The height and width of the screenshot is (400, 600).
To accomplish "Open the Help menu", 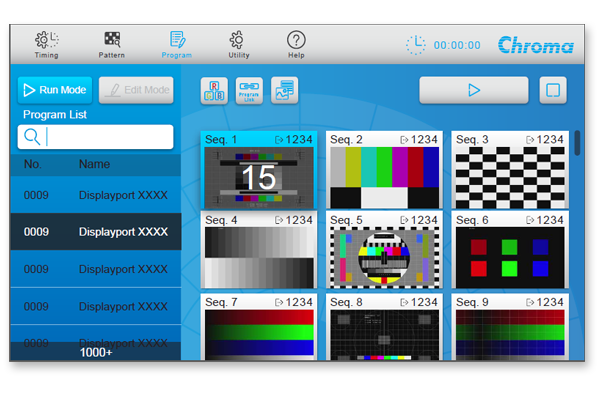I will point(296,45).
